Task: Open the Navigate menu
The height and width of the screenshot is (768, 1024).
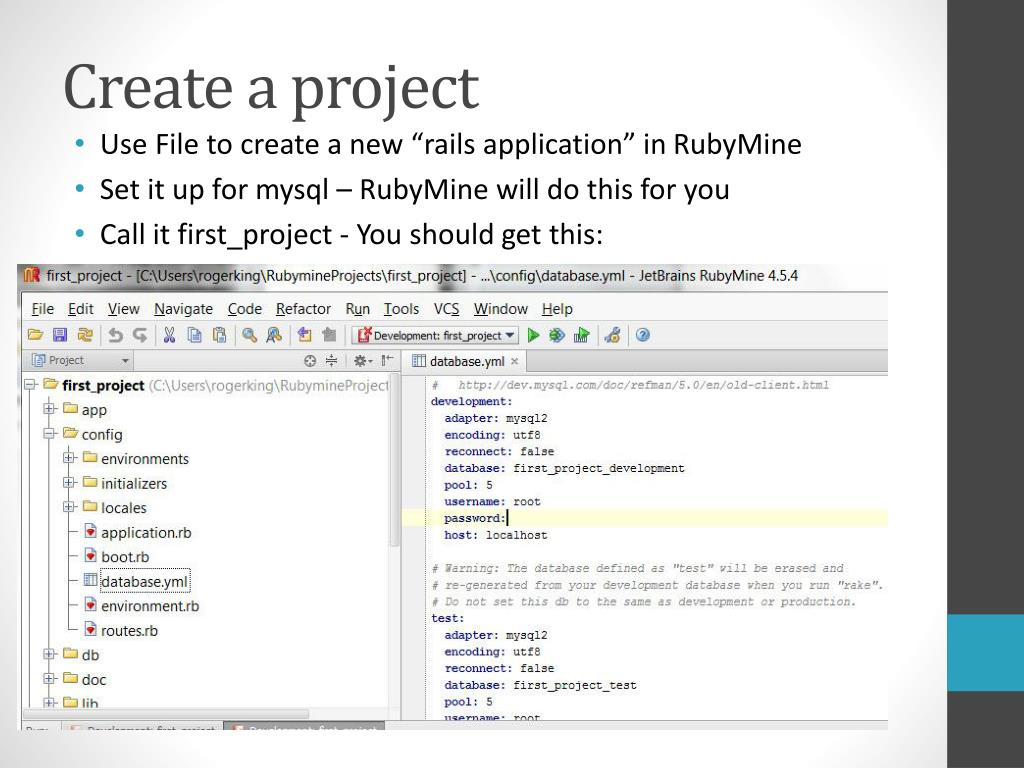Action: (184, 309)
